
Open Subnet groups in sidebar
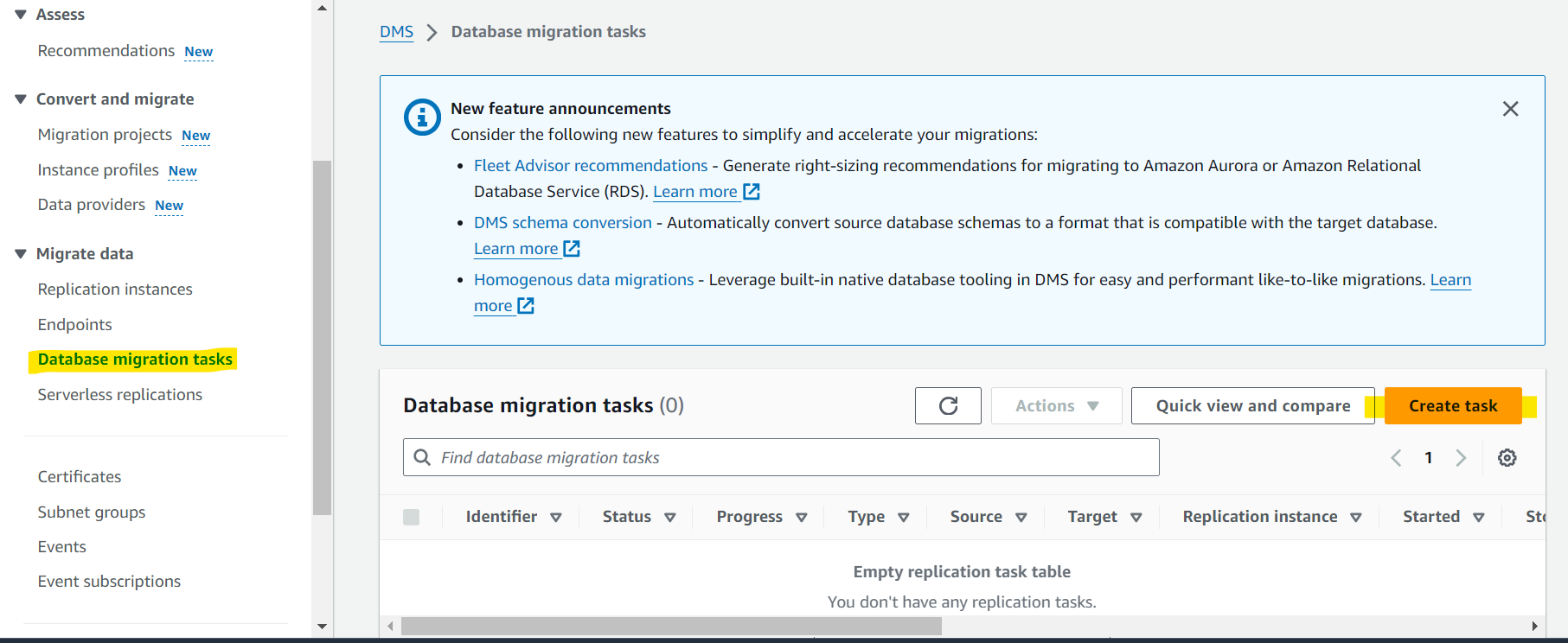(x=92, y=512)
